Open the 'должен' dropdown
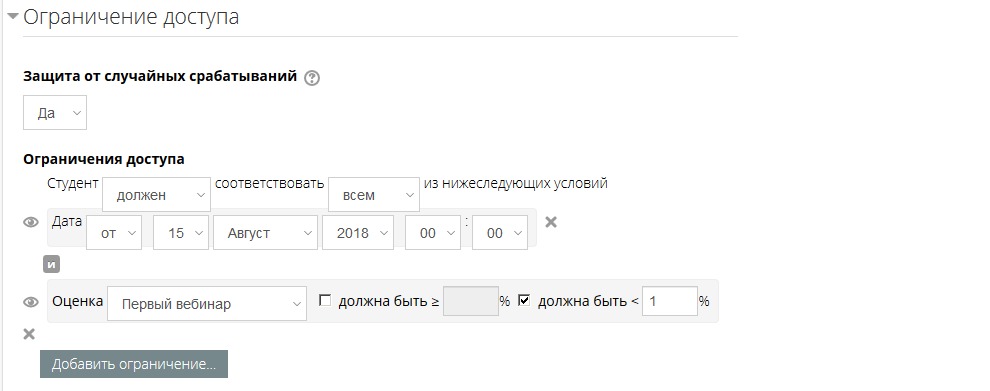 point(156,195)
